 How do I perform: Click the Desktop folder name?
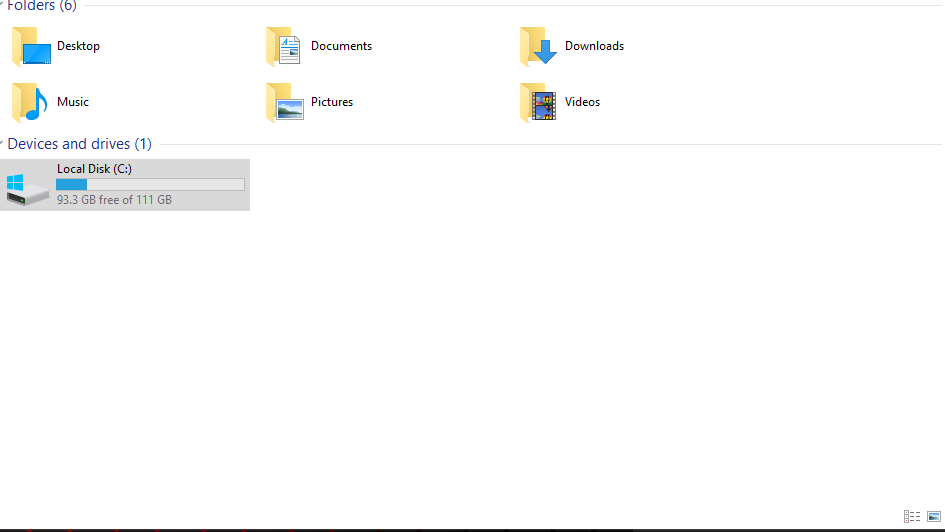pos(78,46)
